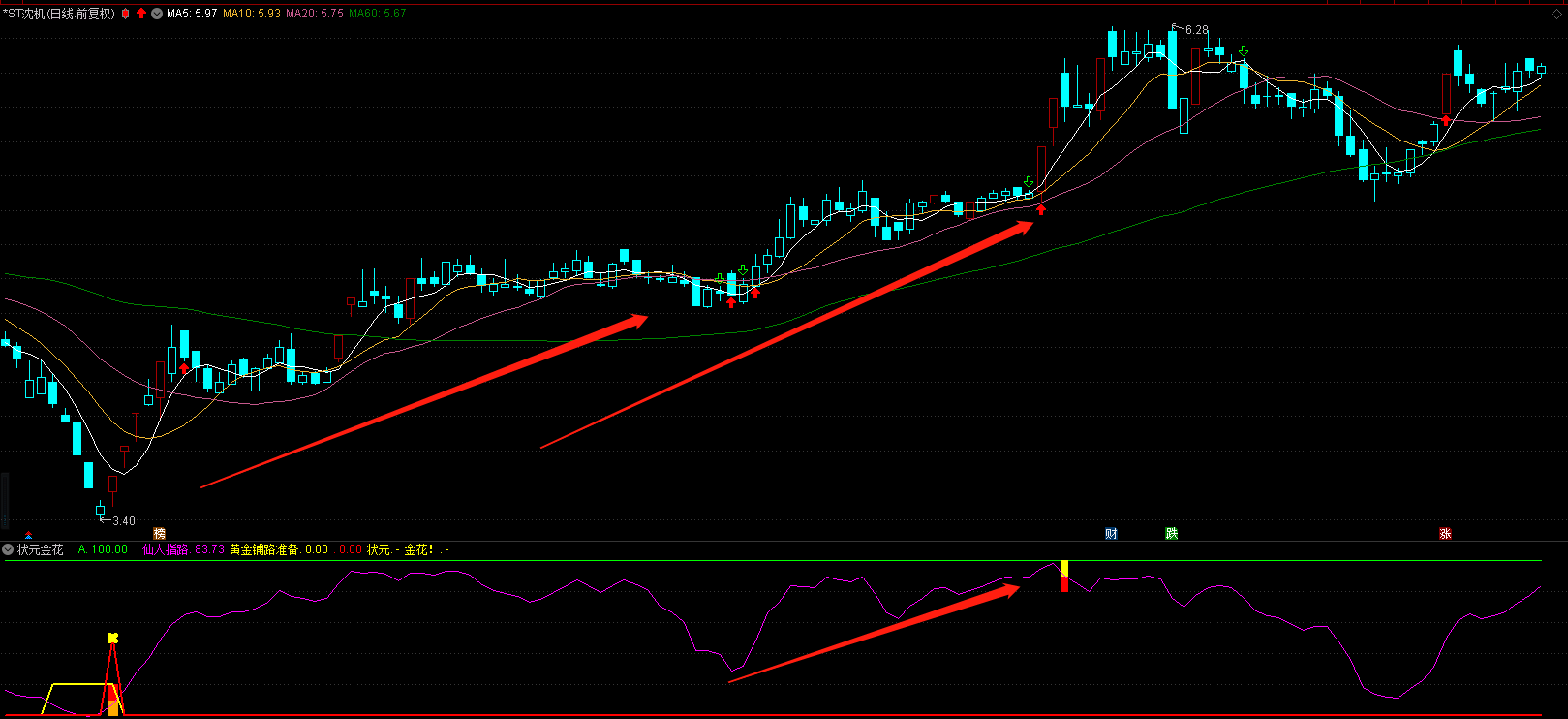
Task: Click the A: 100.00 indicator value
Action: point(103,549)
